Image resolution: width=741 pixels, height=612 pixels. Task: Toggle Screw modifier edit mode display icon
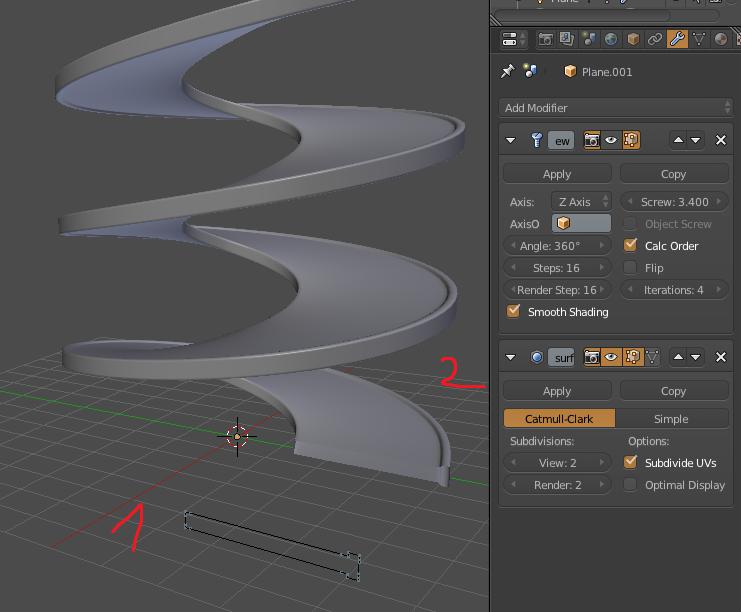click(x=631, y=141)
